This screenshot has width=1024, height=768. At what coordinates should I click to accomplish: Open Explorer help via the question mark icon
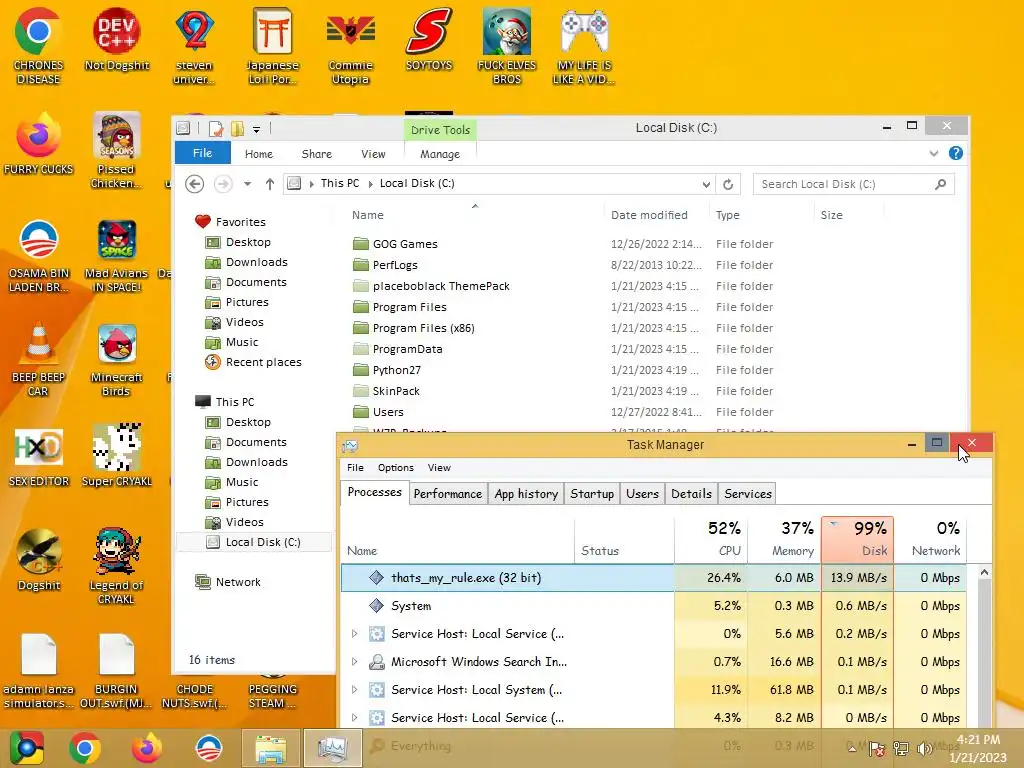point(955,153)
